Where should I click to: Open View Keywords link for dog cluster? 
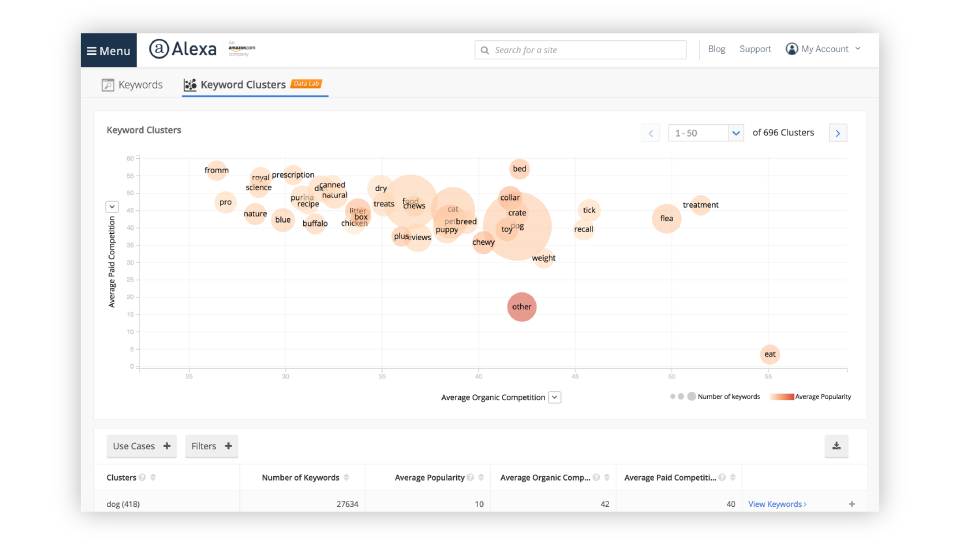(777, 504)
